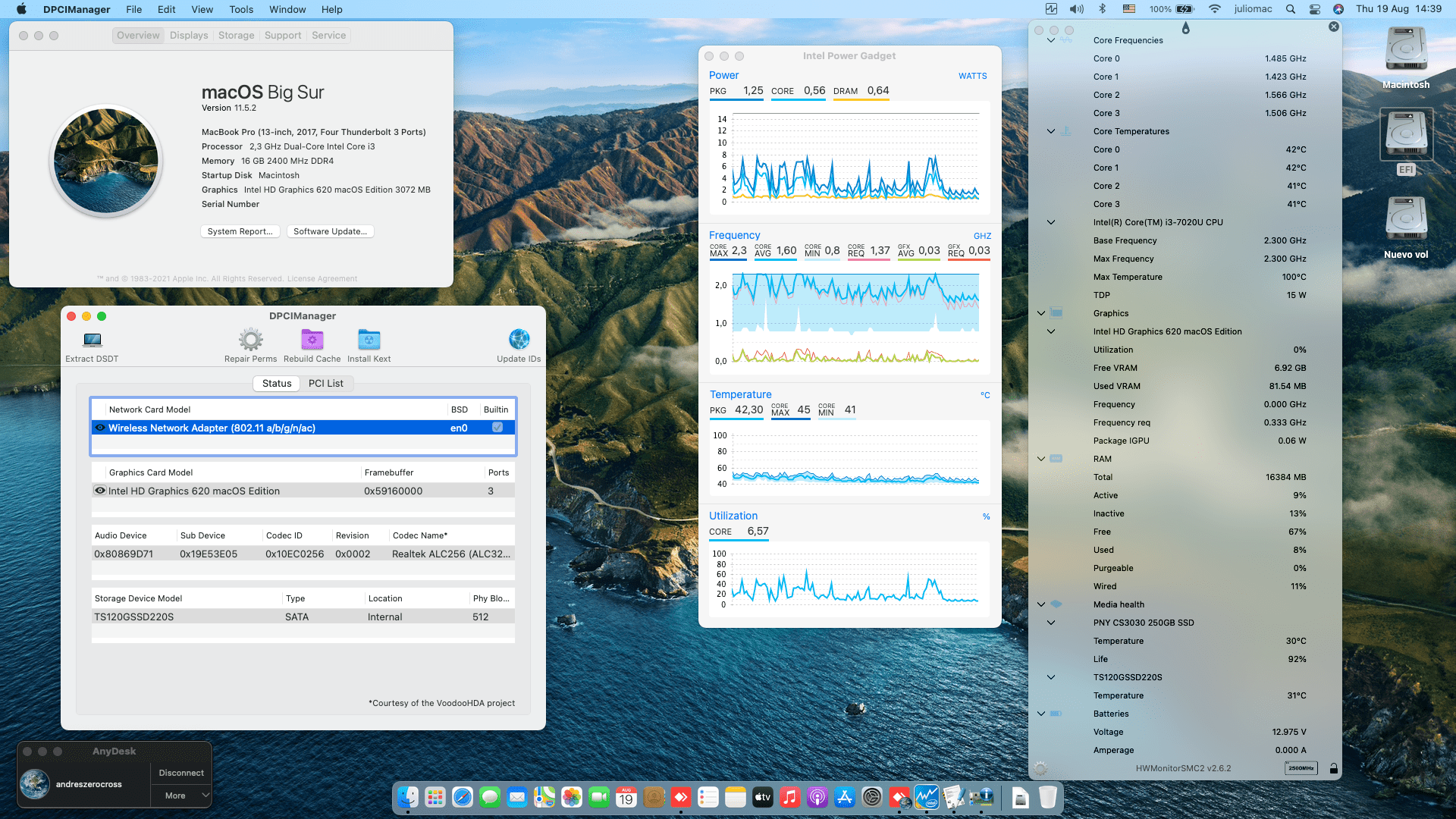The image size is (1456, 819).
Task: Collapse the Batteries group
Action: [x=1041, y=714]
